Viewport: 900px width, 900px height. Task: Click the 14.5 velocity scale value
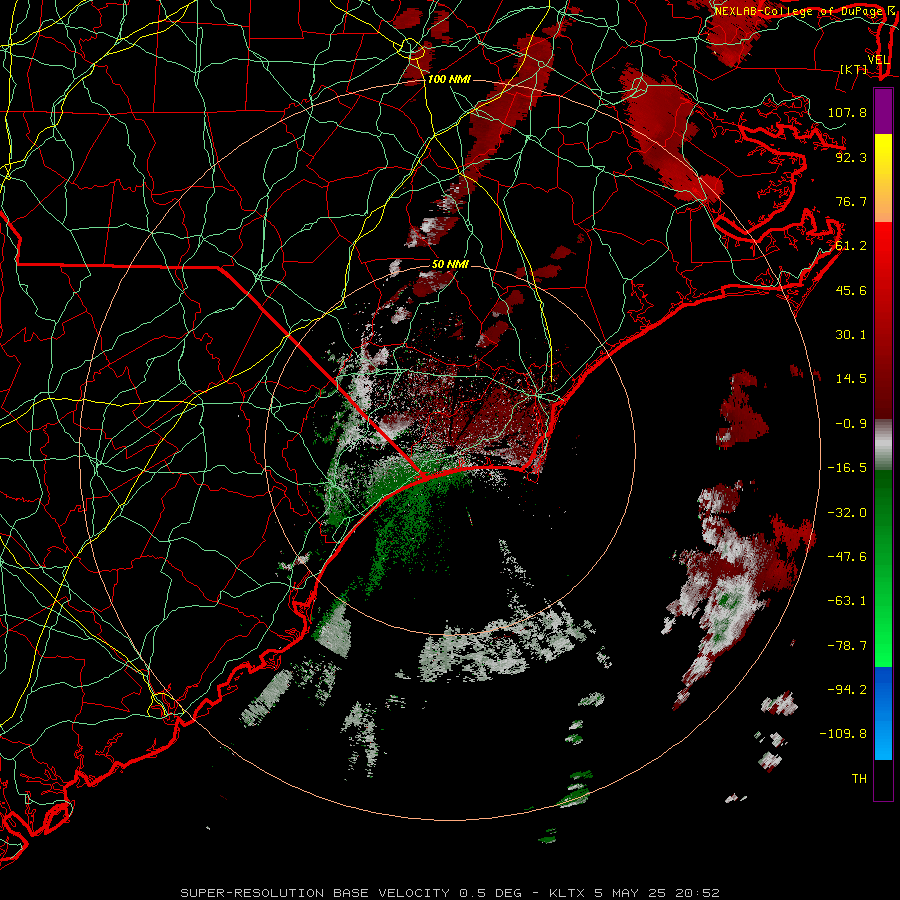click(x=851, y=379)
